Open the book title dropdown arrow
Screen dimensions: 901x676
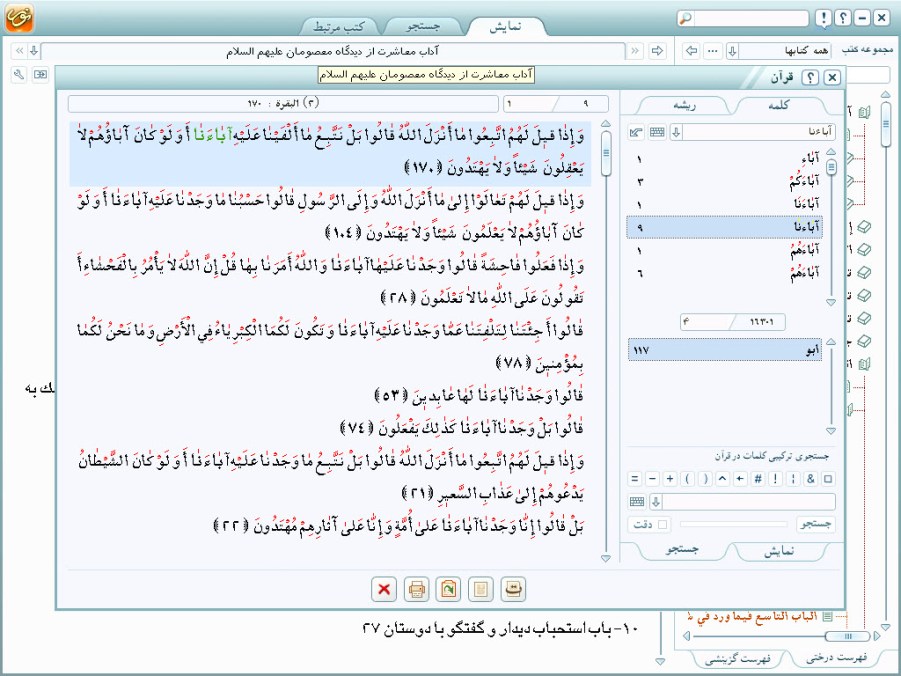(x=34, y=51)
